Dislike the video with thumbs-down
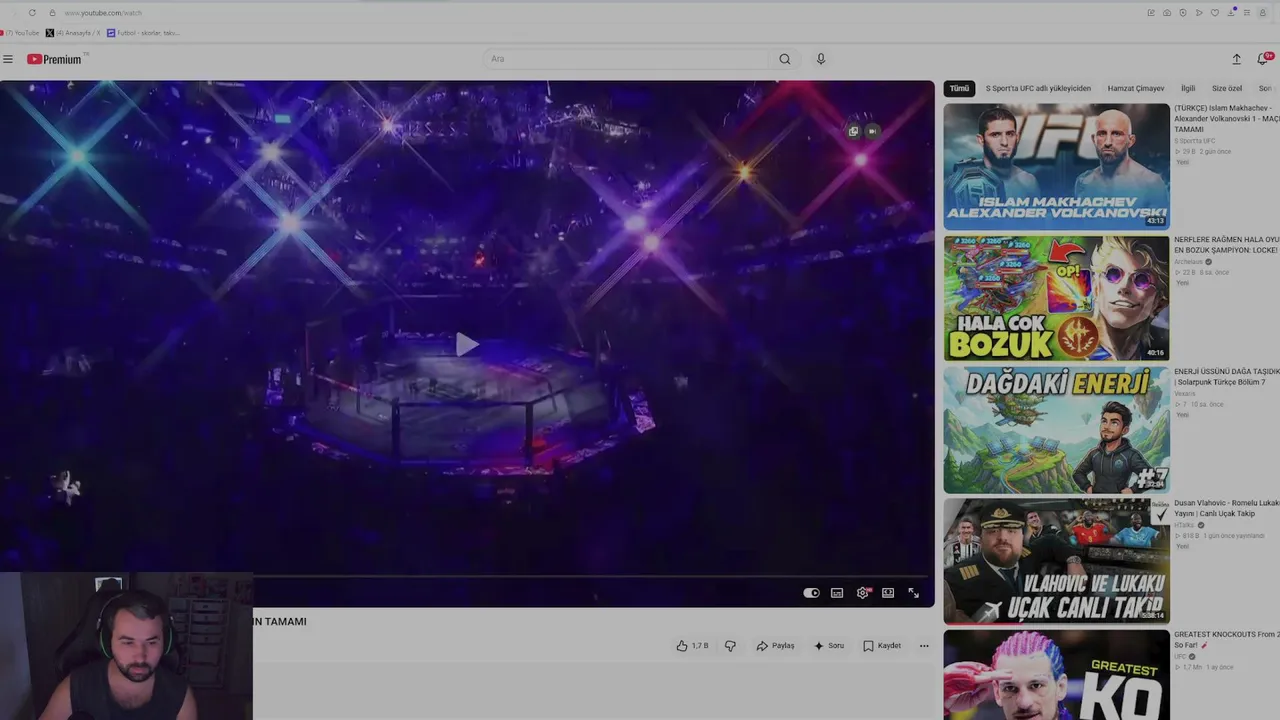This screenshot has width=1280, height=720. 730,646
